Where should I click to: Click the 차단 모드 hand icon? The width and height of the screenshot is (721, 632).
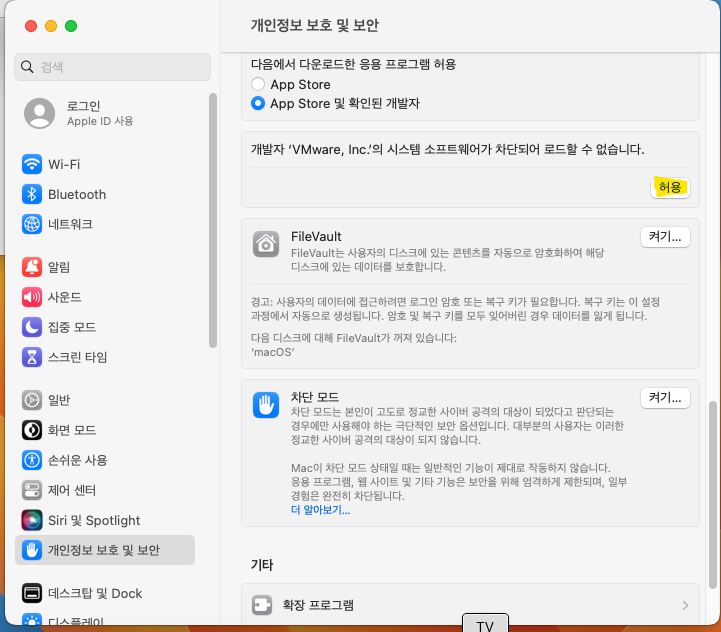coord(266,405)
